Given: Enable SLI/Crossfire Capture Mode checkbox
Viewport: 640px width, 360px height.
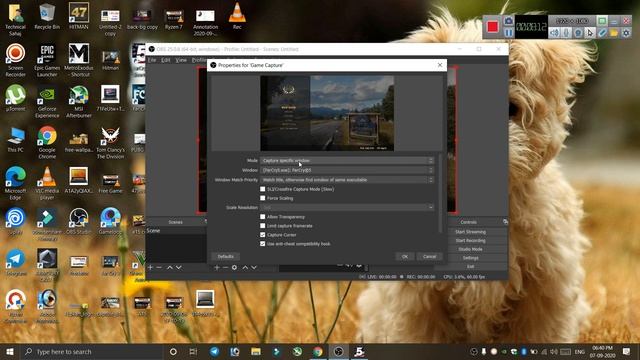Looking at the screenshot, I should coord(262,189).
